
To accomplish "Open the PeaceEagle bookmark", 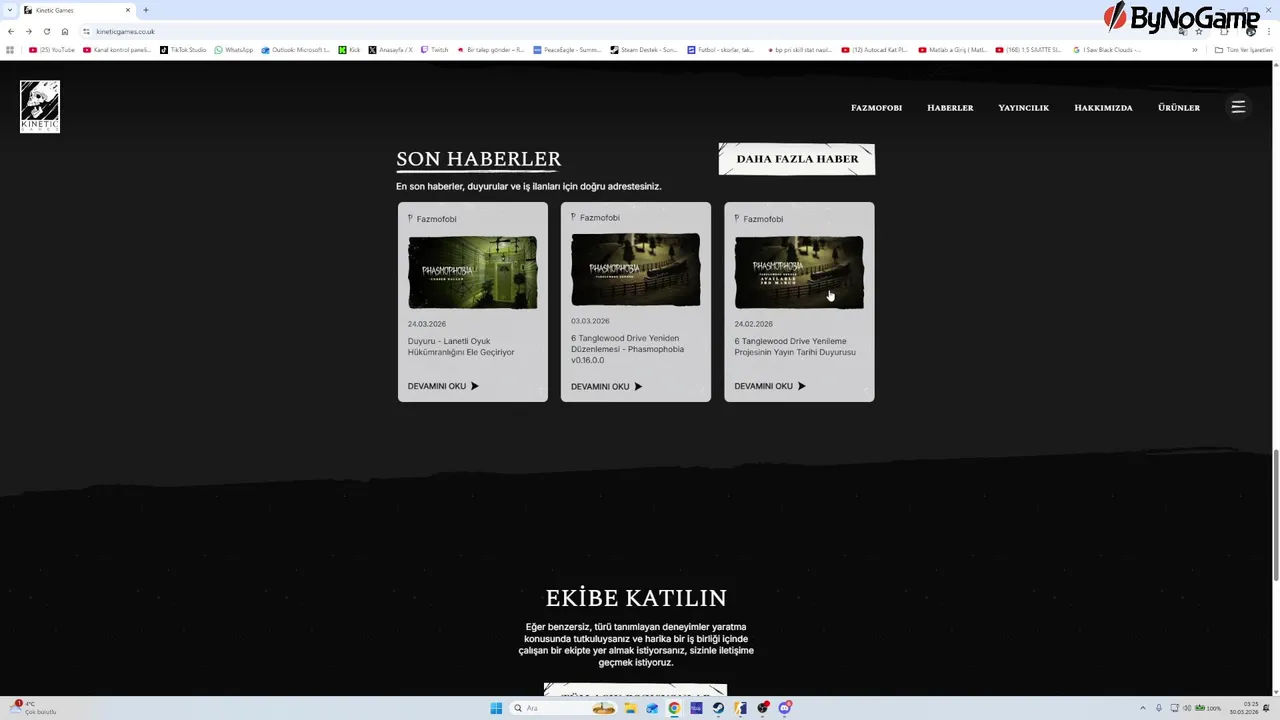I will tap(567, 49).
